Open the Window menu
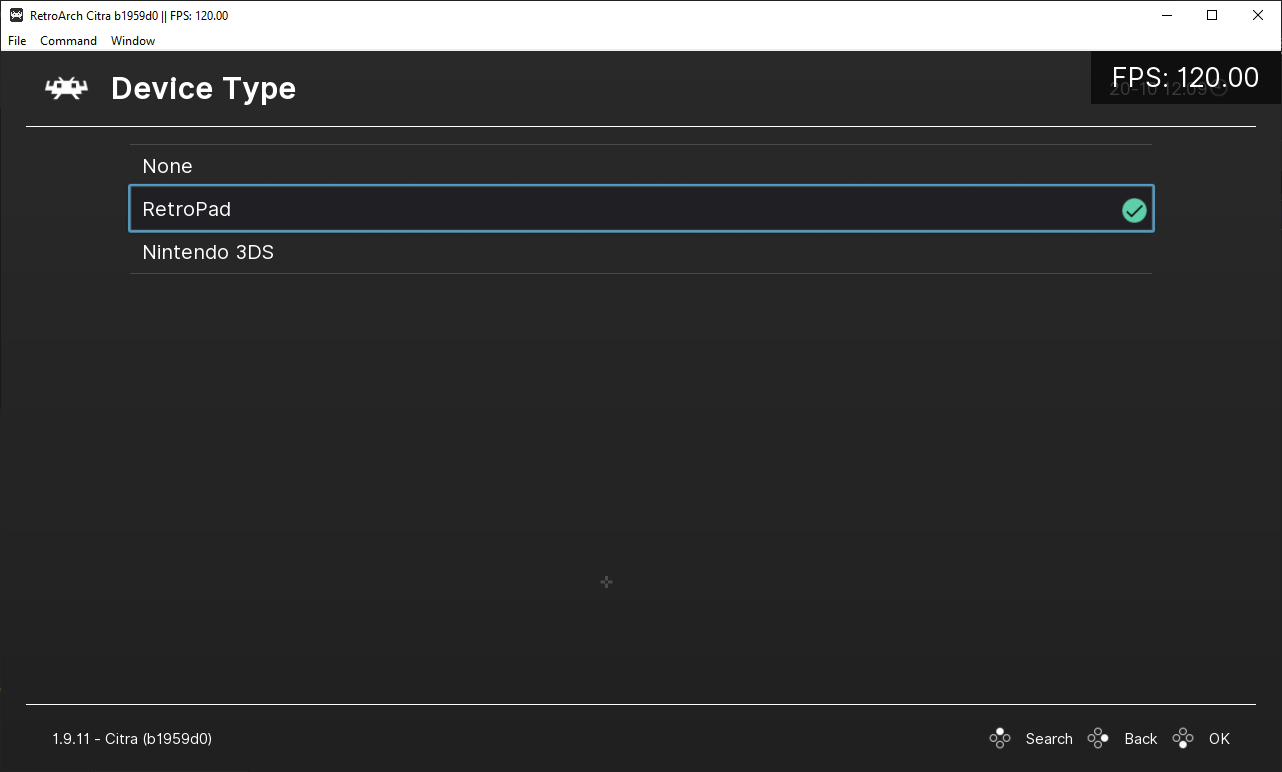1282x772 pixels. coord(133,41)
